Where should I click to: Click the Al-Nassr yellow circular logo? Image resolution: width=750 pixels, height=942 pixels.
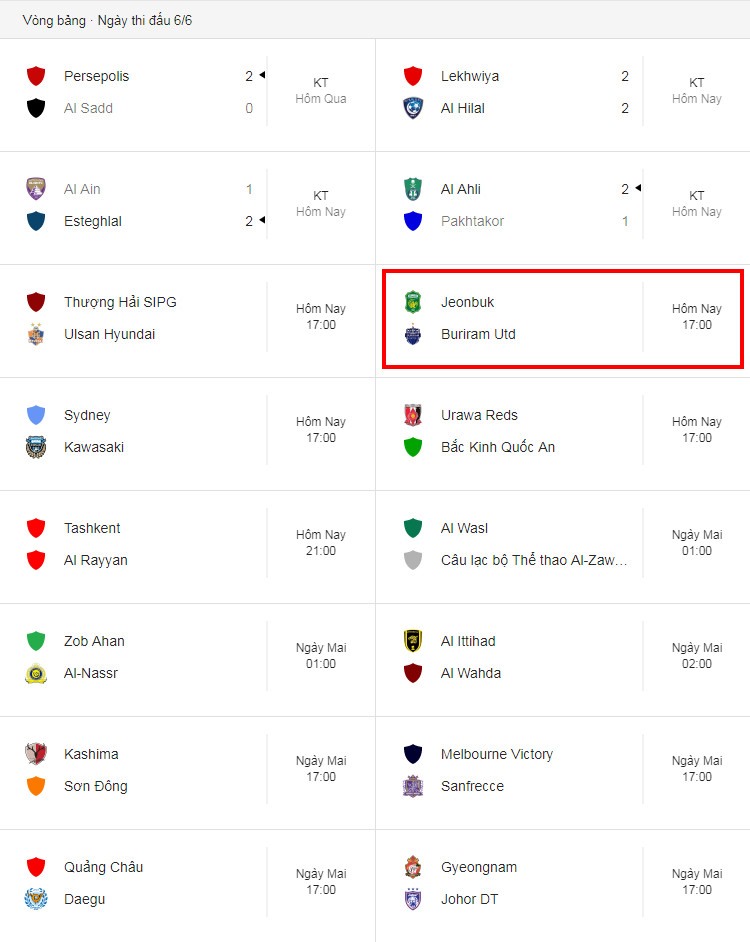click(x=36, y=673)
